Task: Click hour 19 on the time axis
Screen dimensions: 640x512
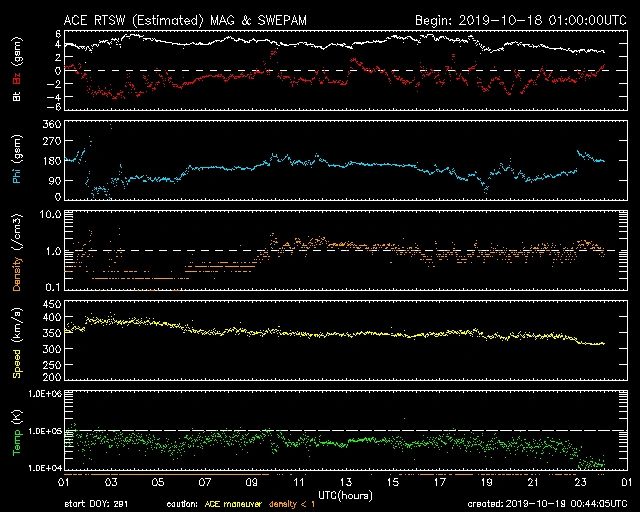Action: pos(485,483)
